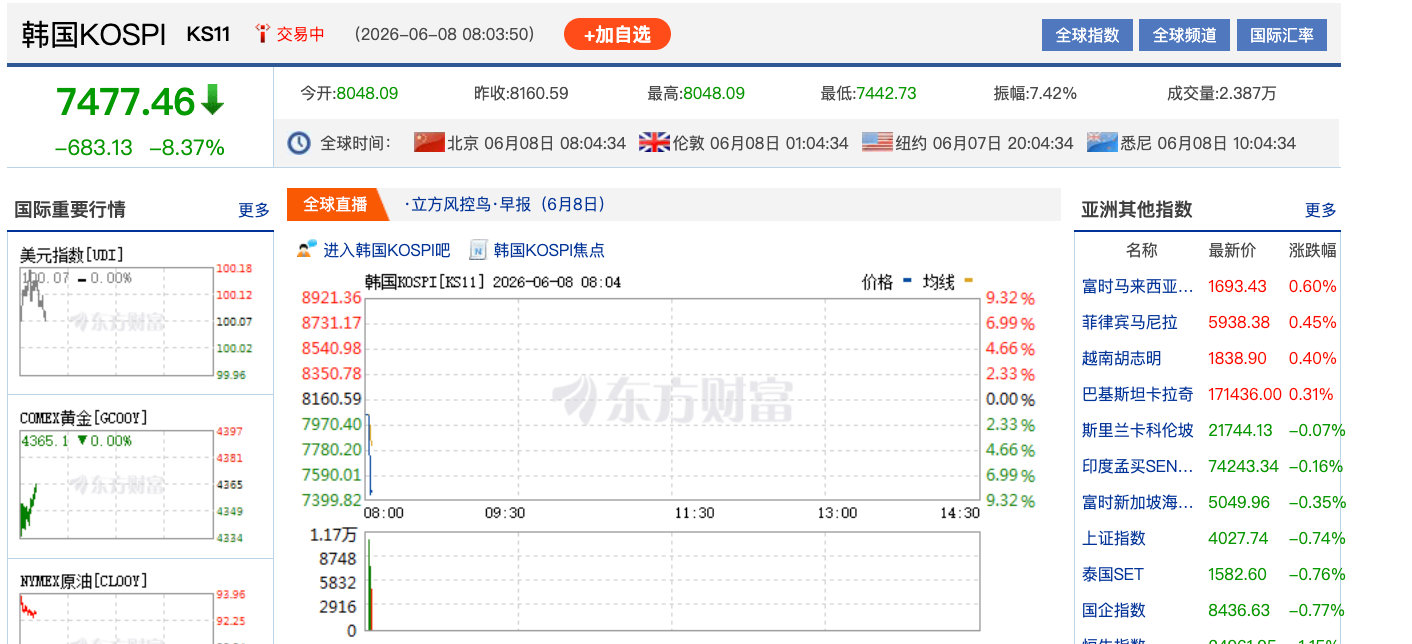1412x644 pixels.
Task: Click the China flag next to 北京
Action: 429,142
